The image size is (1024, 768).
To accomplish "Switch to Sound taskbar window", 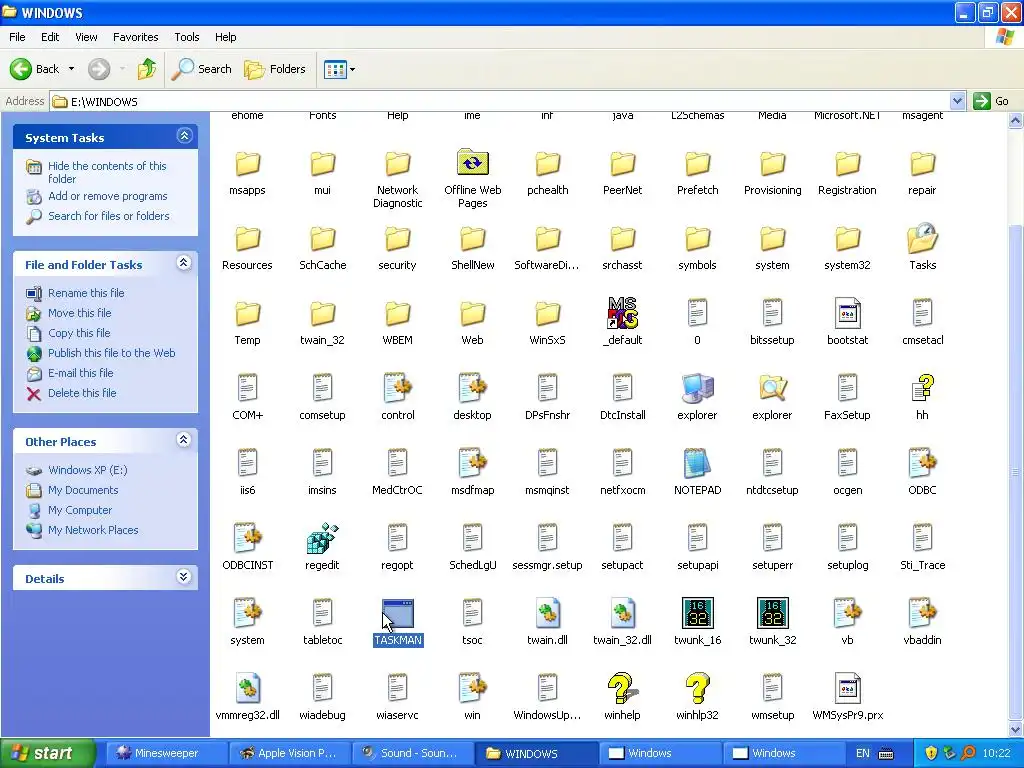I will [413, 753].
